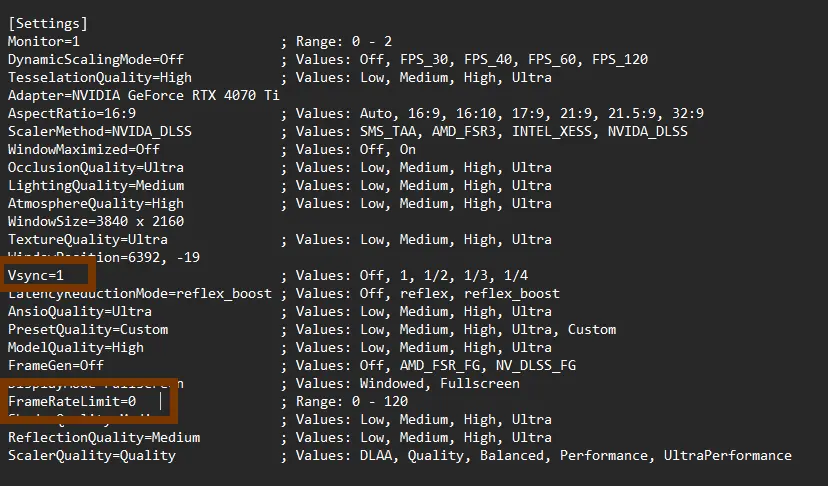Click the ScalerQuality=Quality setting
828x486 pixels.
tap(92, 455)
